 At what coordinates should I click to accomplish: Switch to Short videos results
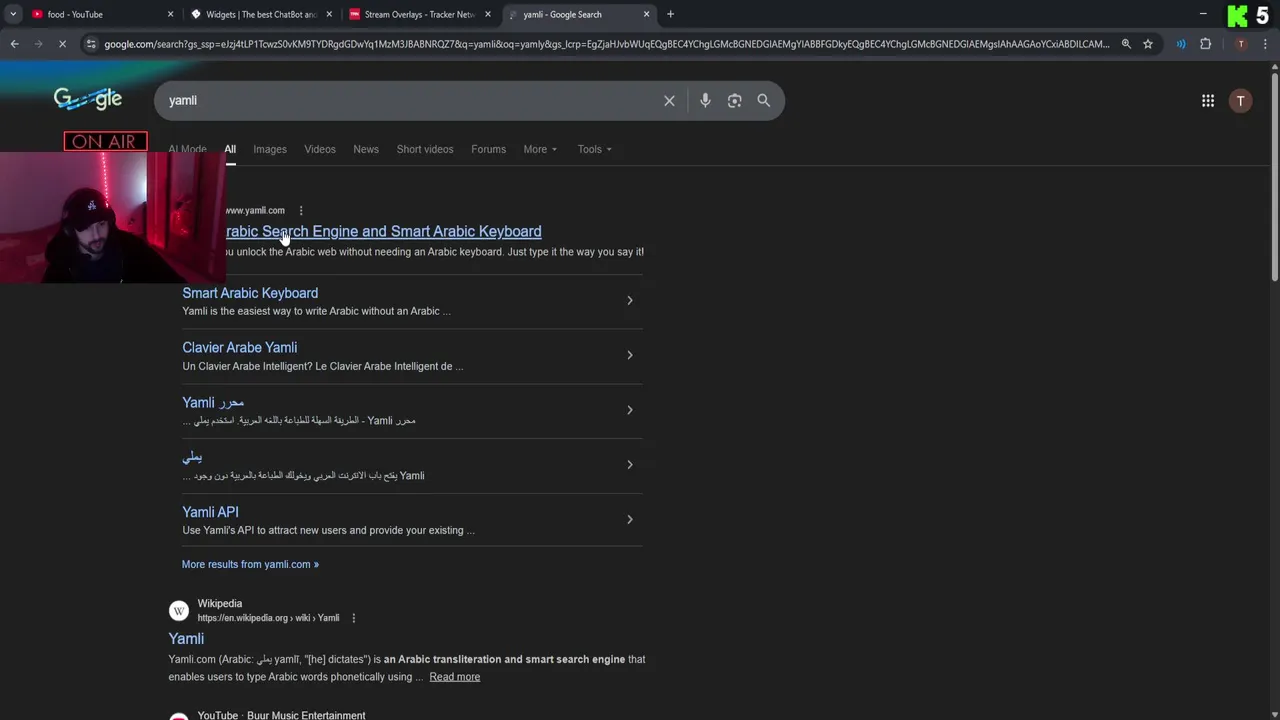tap(425, 149)
